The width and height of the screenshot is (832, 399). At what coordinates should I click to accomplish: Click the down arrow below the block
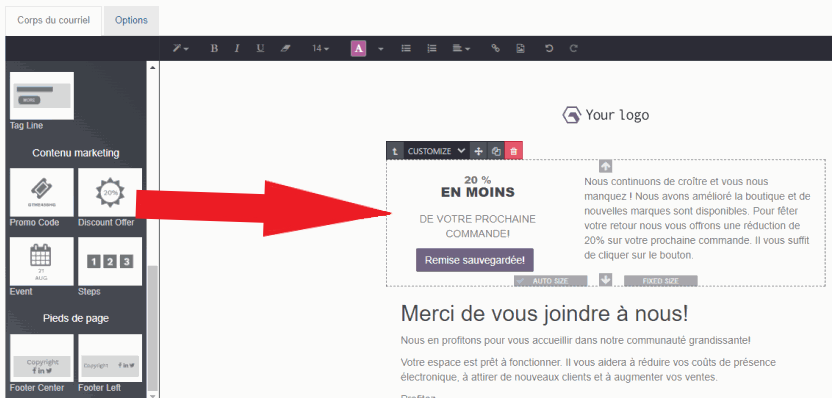click(605, 280)
